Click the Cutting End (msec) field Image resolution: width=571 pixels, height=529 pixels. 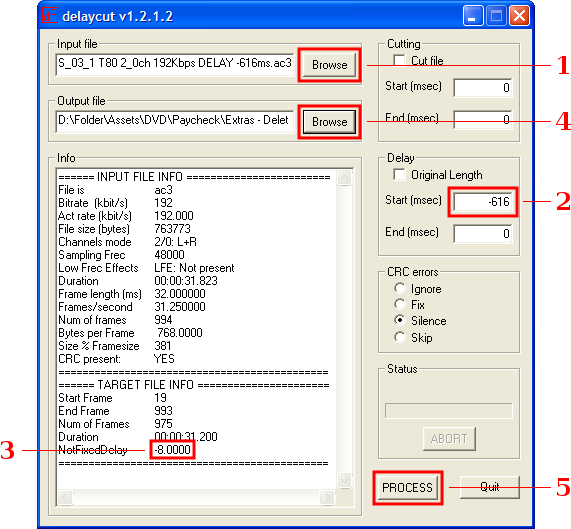pos(483,119)
